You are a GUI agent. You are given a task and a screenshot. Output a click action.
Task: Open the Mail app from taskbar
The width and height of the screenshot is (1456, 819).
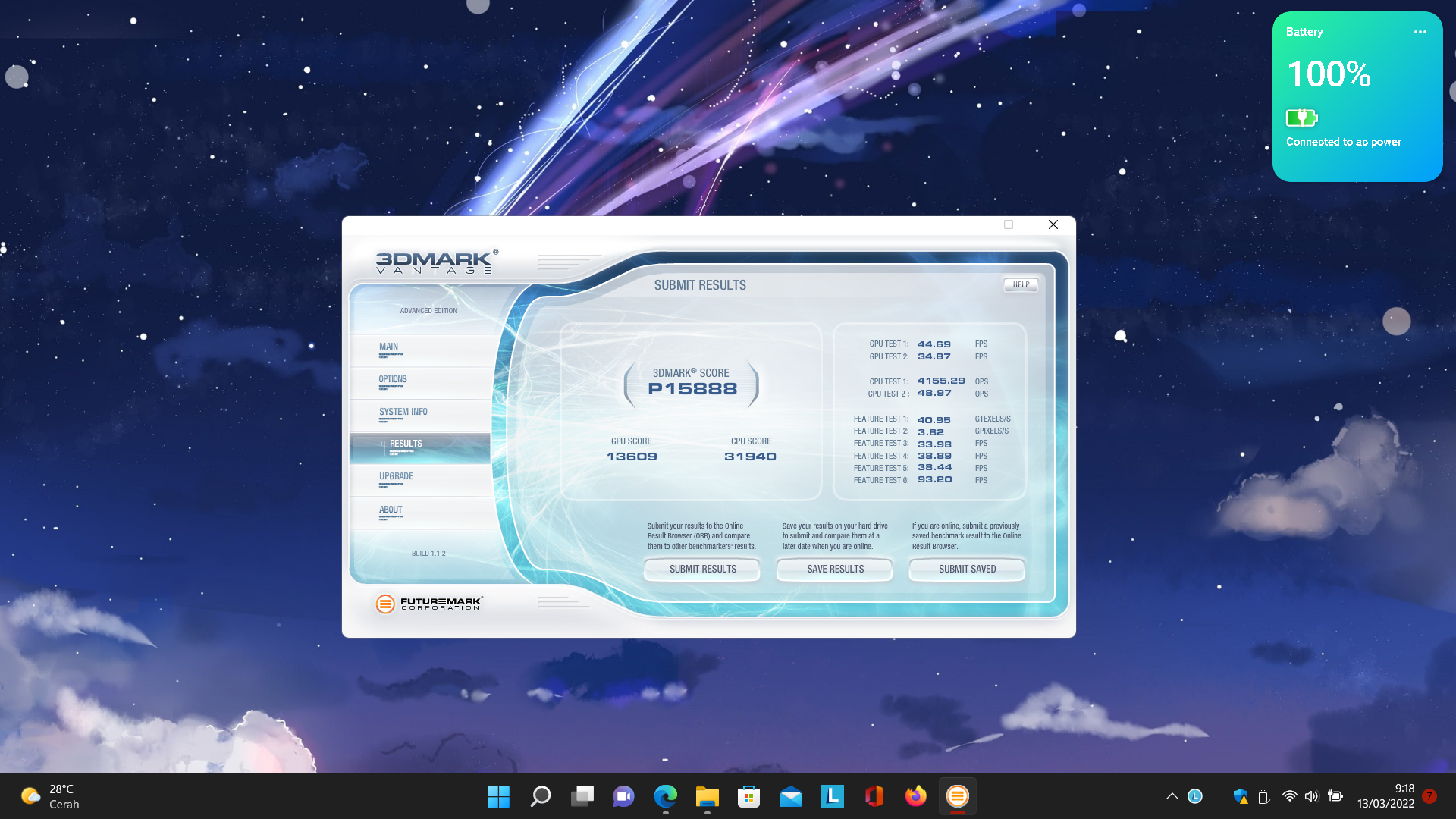click(x=790, y=796)
